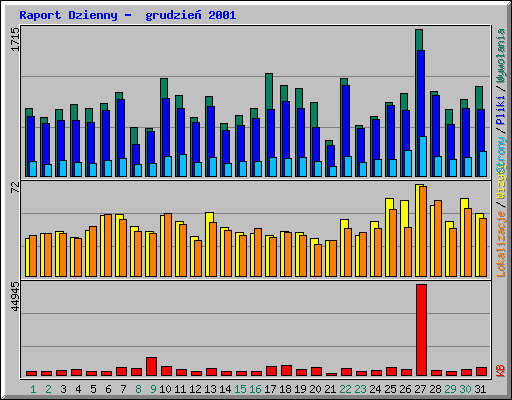Click the green Wywołania legend label
The height and width of the screenshot is (400, 512).
[501, 55]
